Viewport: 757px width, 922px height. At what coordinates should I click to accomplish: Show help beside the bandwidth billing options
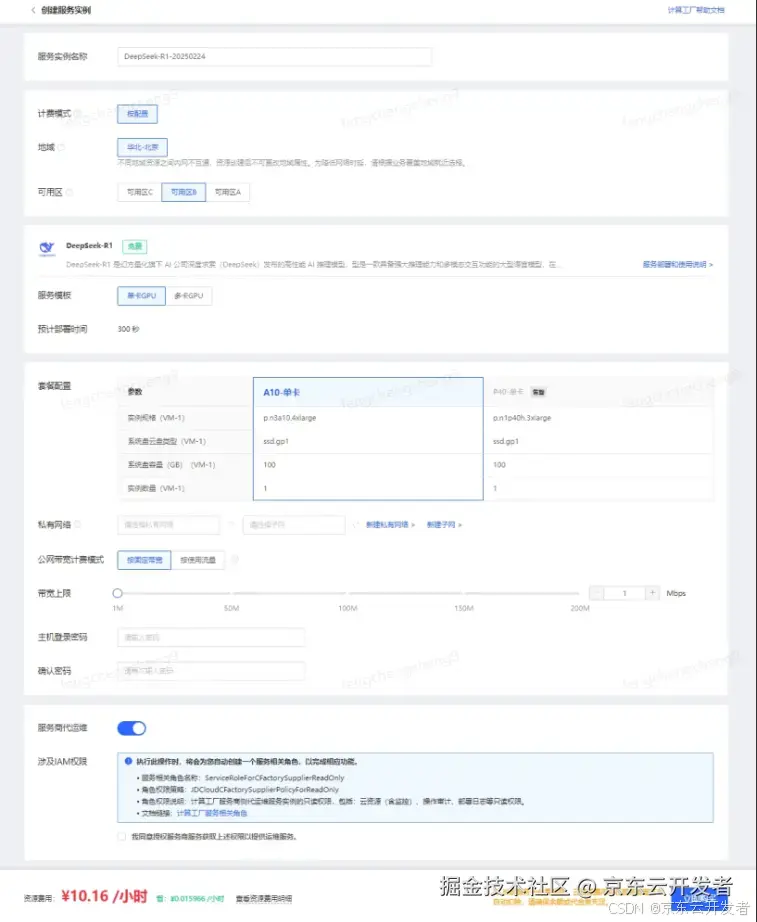tap(235, 560)
